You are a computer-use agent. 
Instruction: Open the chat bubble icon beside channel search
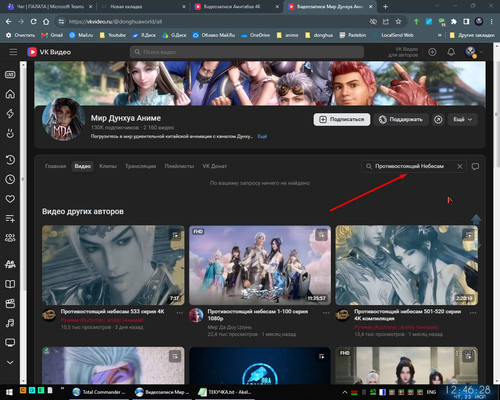(x=475, y=166)
